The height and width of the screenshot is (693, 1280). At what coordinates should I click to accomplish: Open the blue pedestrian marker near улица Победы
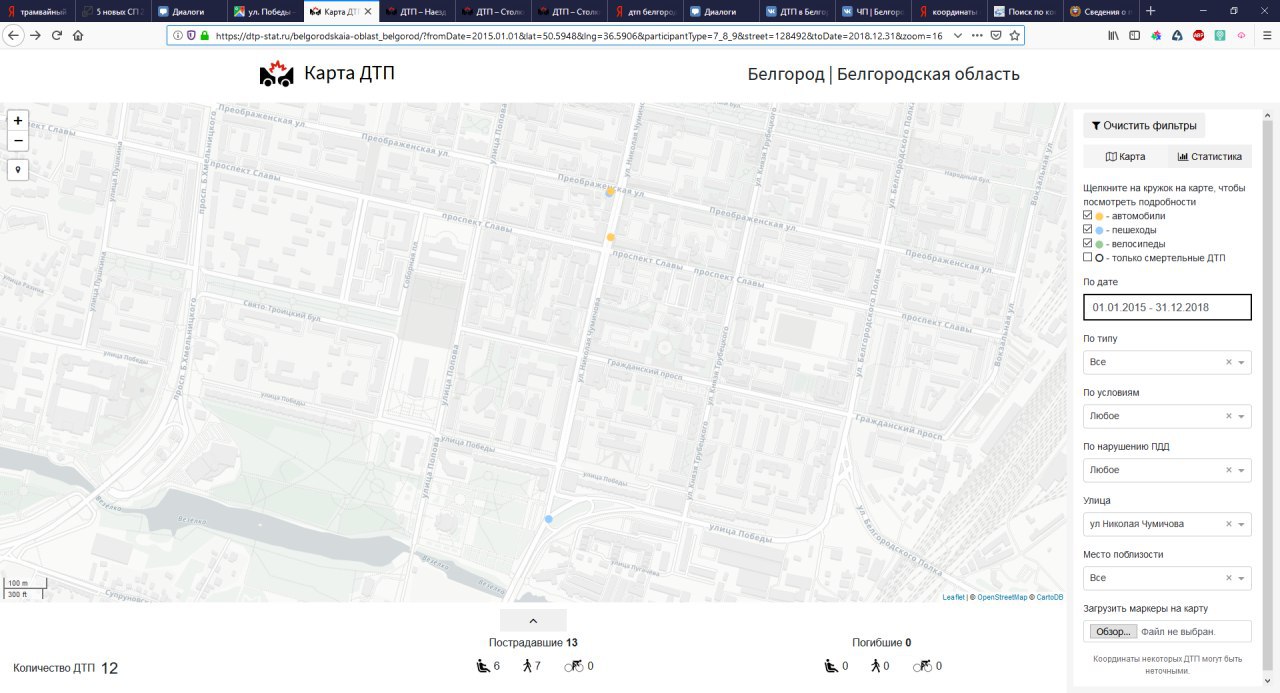pyautogui.click(x=548, y=519)
